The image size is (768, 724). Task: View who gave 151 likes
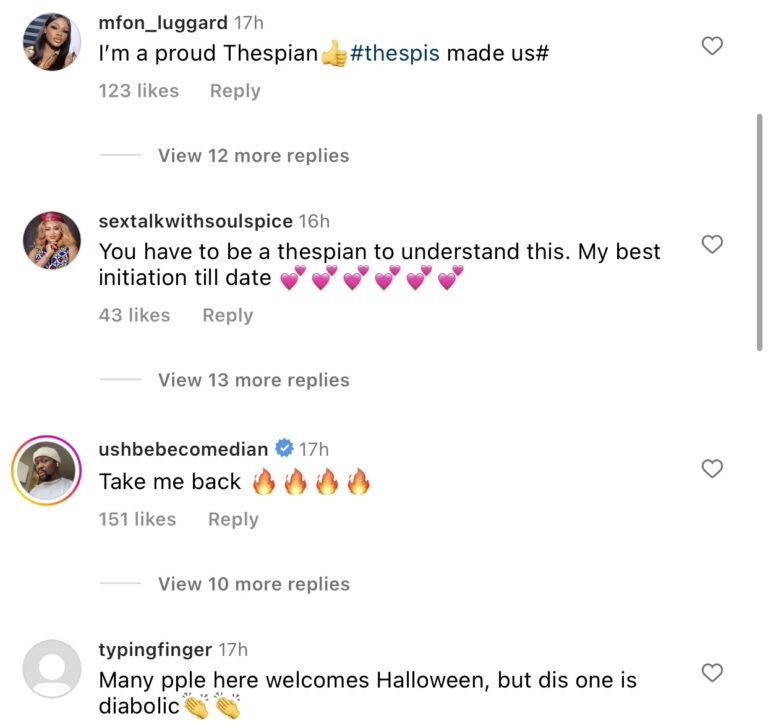(x=137, y=519)
